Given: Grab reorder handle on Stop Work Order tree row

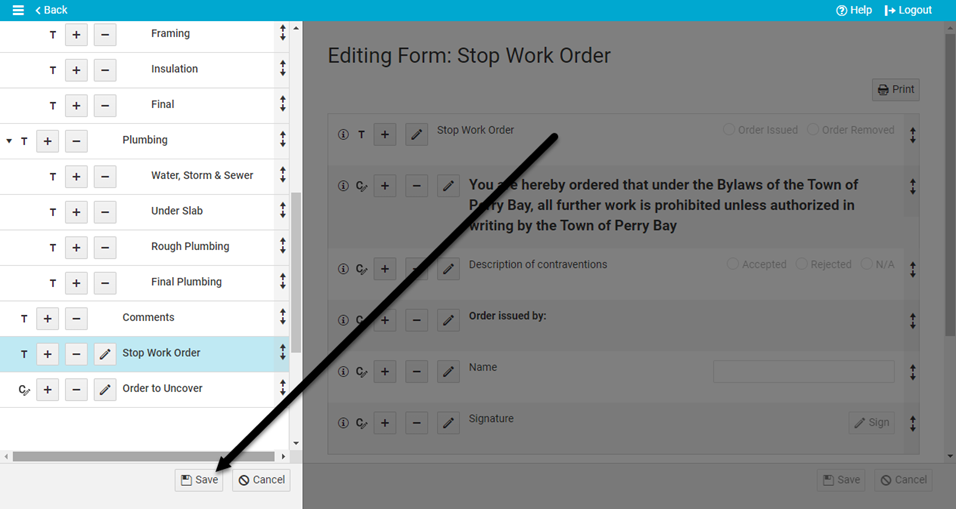Looking at the screenshot, I should pyautogui.click(x=282, y=352).
